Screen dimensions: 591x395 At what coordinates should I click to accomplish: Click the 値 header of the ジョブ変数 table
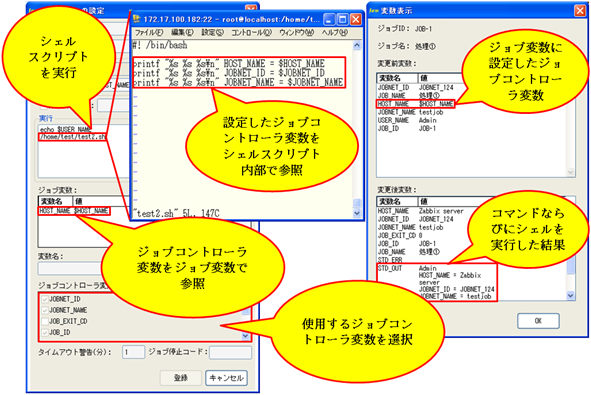101,201
